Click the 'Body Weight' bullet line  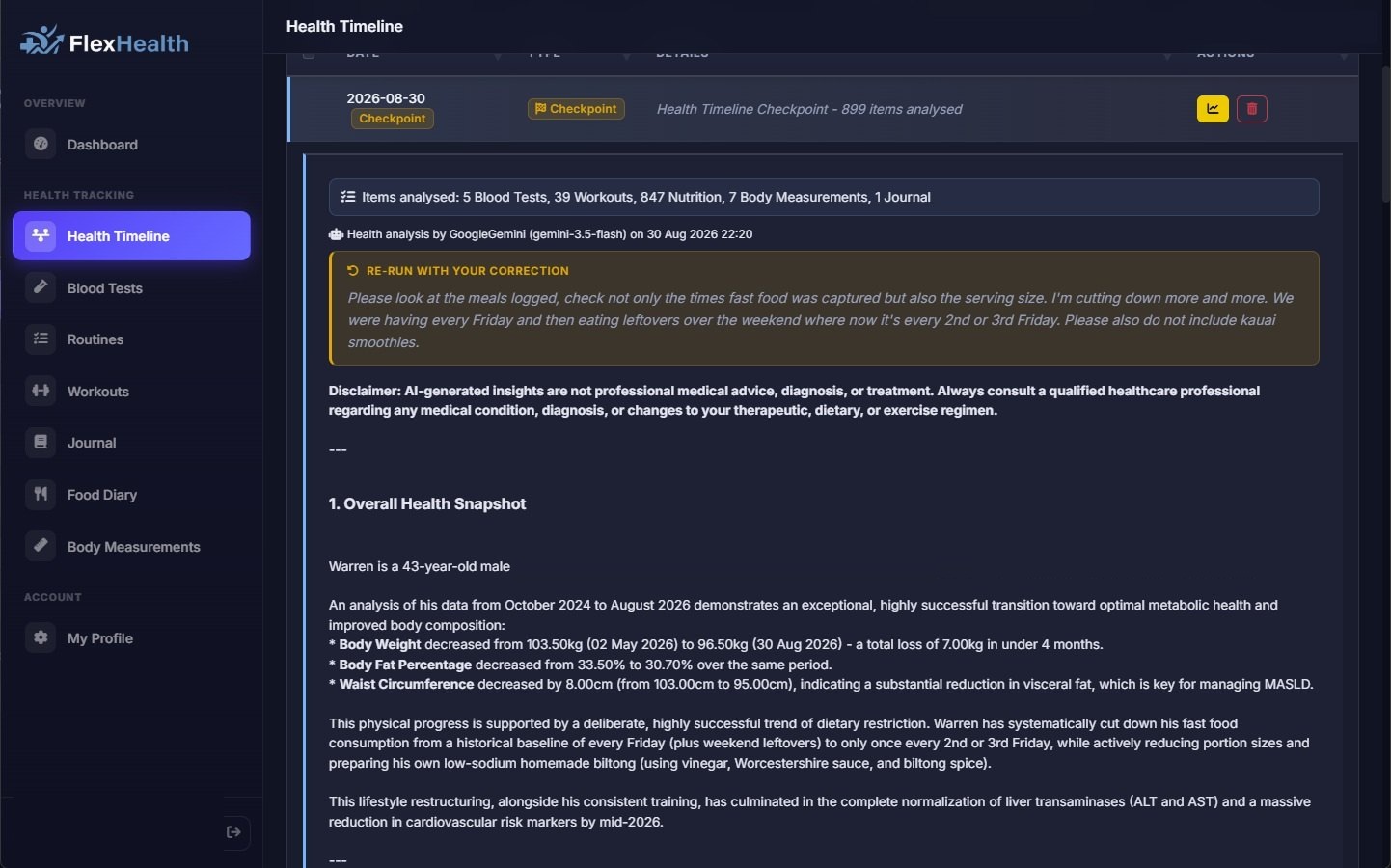click(x=716, y=644)
